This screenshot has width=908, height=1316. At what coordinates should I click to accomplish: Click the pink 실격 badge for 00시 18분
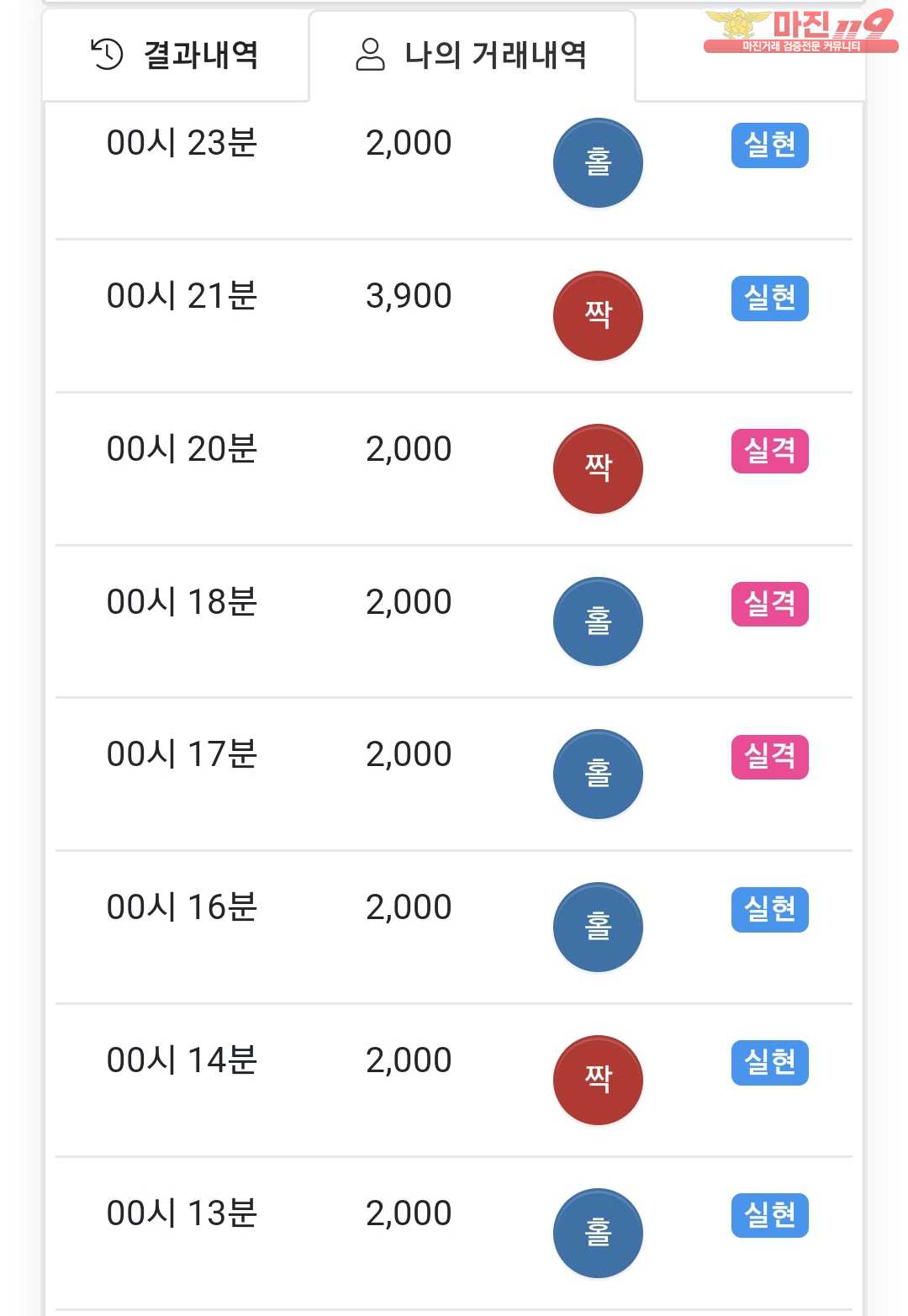coord(769,604)
